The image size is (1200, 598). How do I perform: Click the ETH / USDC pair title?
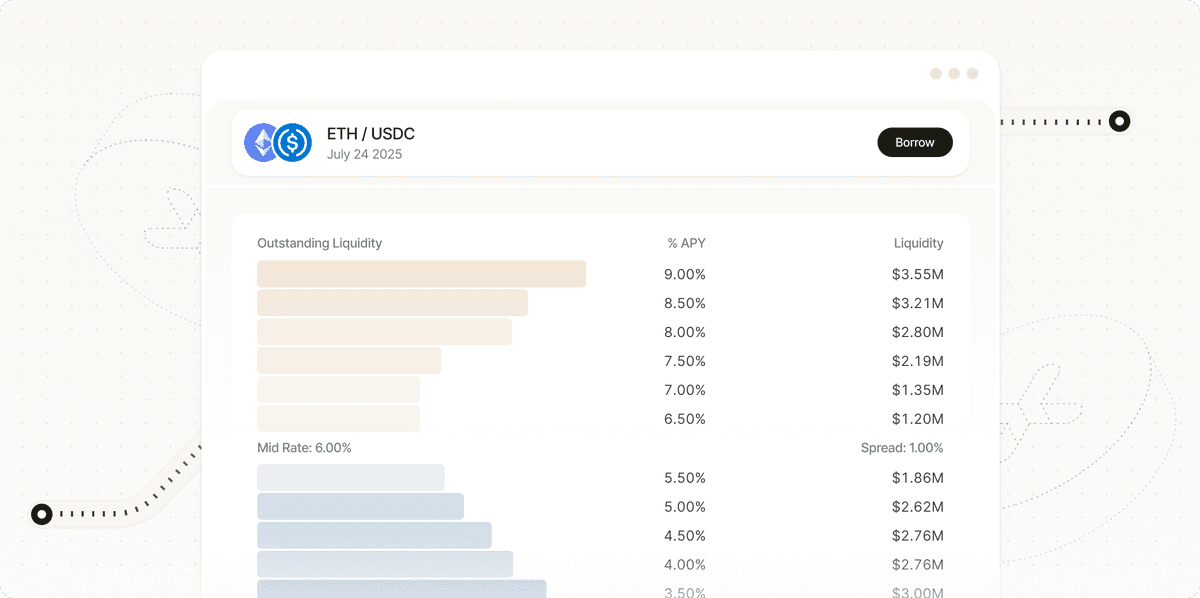coord(370,134)
